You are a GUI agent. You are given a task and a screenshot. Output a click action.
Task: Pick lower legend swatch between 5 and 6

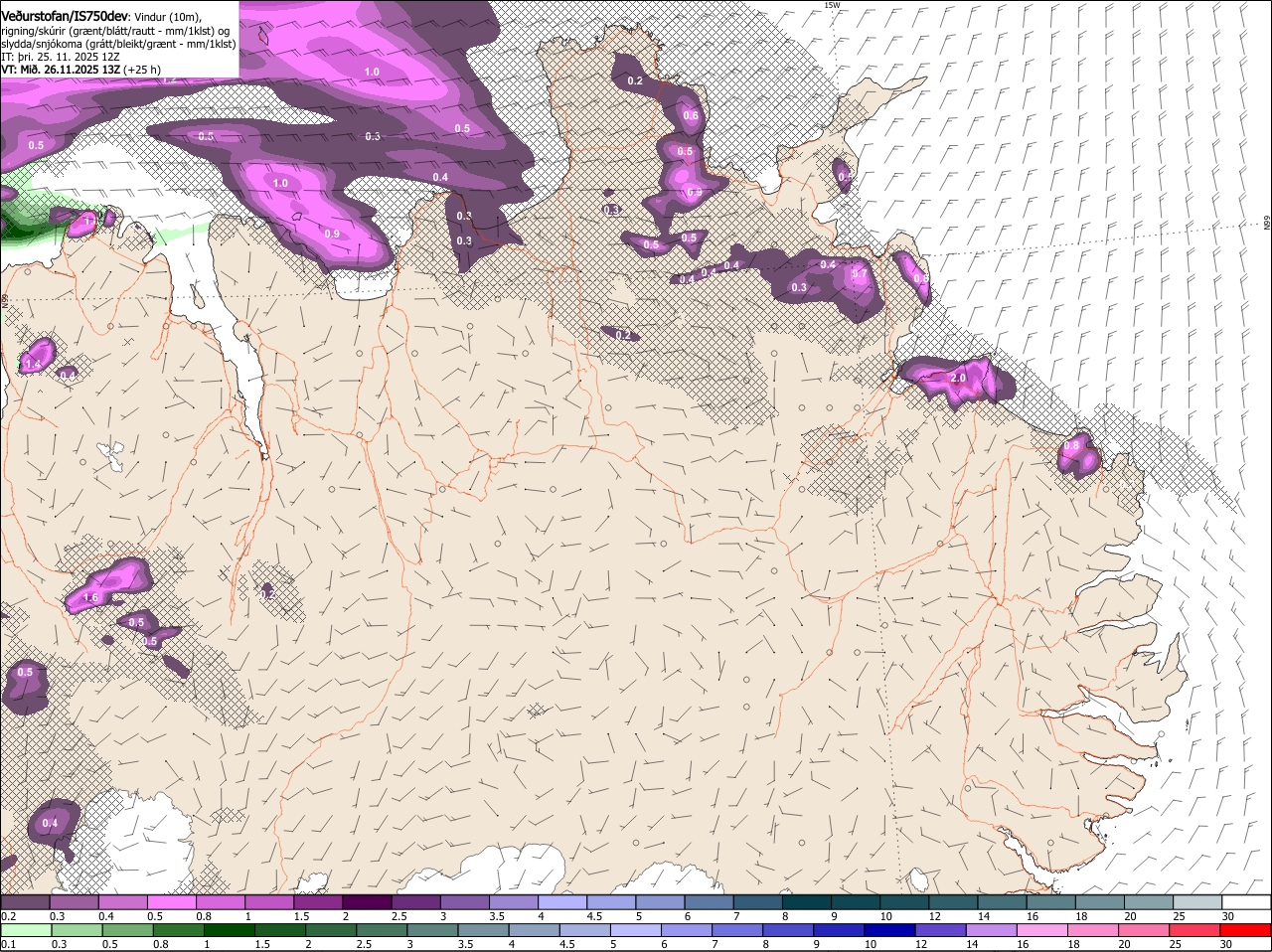(x=634, y=929)
